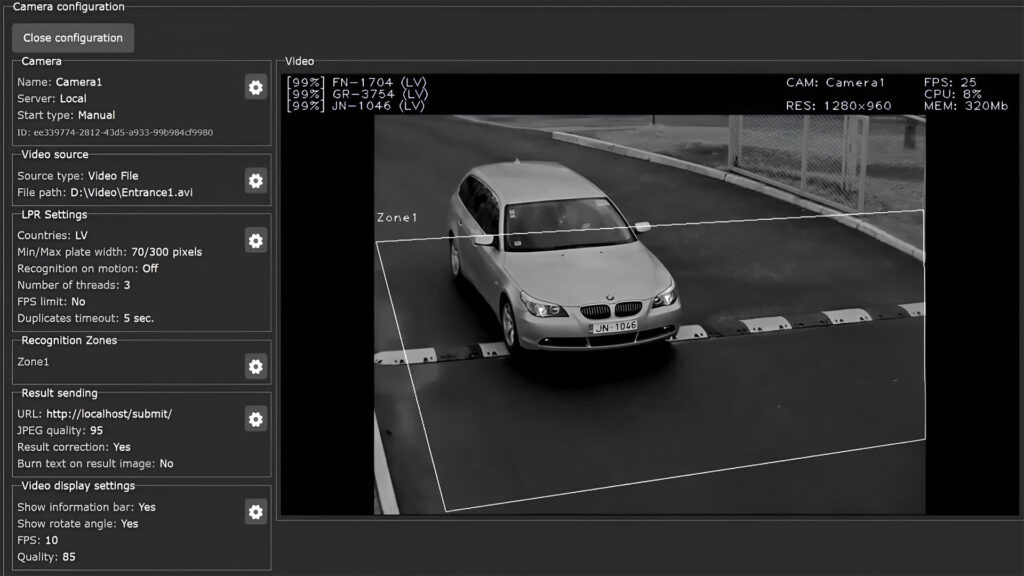Screen dimensions: 1024x576
Task: Open the Camera section settings gear
Action: tap(256, 88)
